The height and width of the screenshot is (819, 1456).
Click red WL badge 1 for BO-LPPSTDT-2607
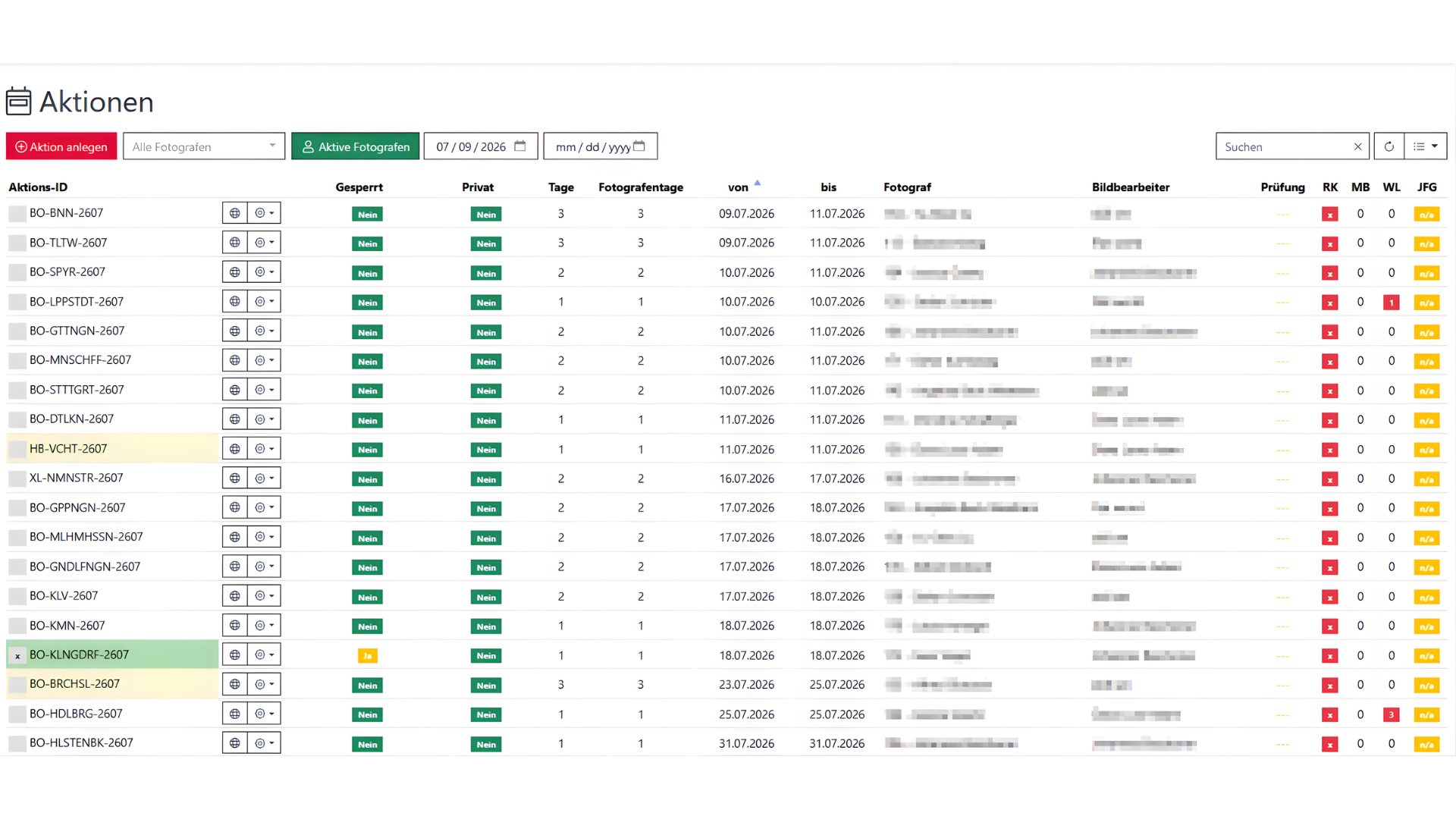[1391, 303]
